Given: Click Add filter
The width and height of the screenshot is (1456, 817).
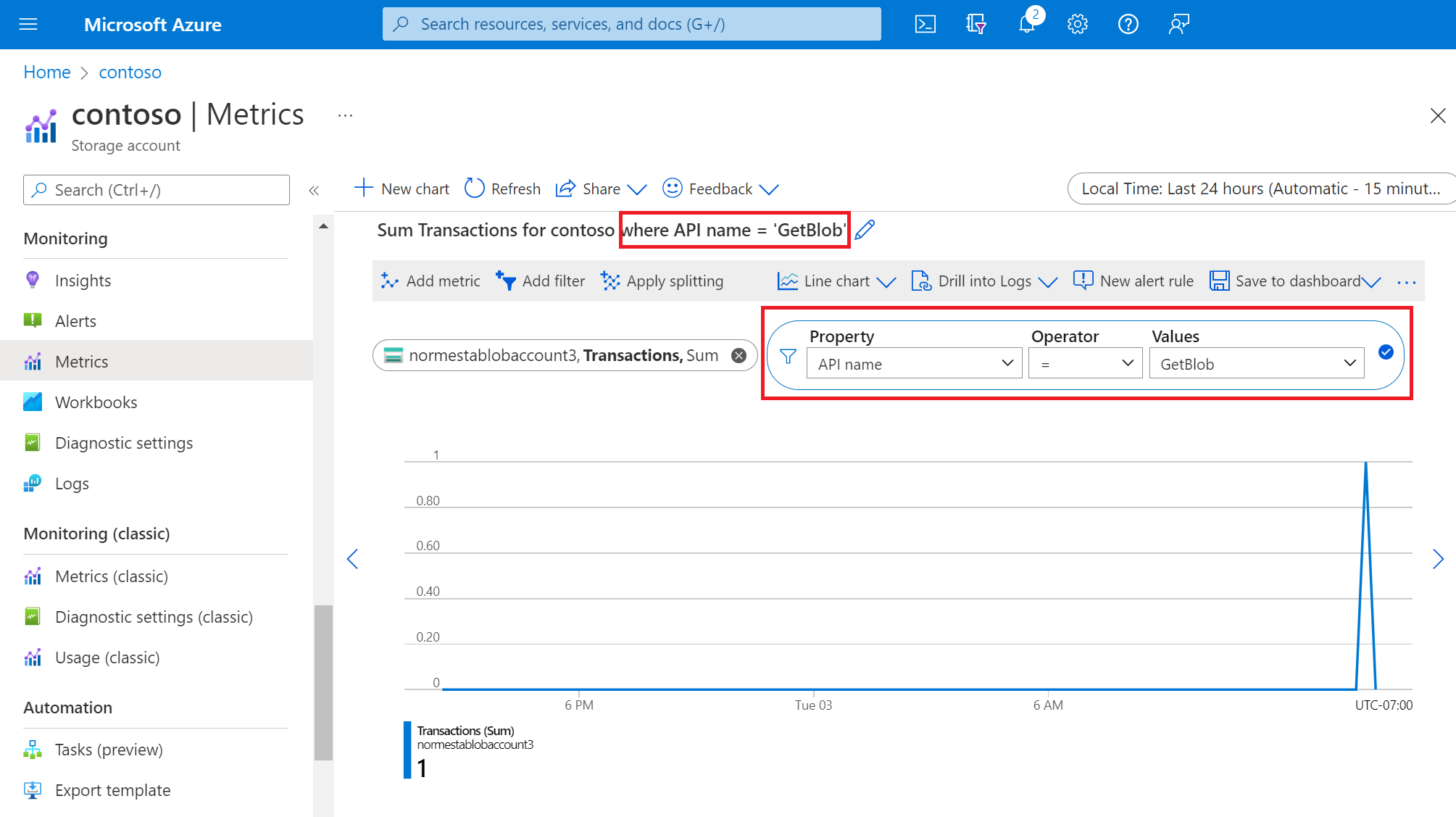Looking at the screenshot, I should pos(540,281).
